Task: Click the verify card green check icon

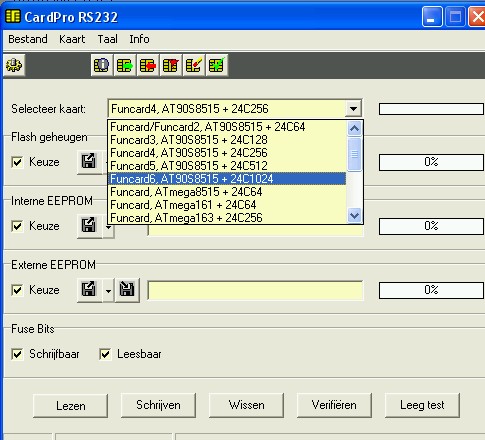Action: click(217, 65)
